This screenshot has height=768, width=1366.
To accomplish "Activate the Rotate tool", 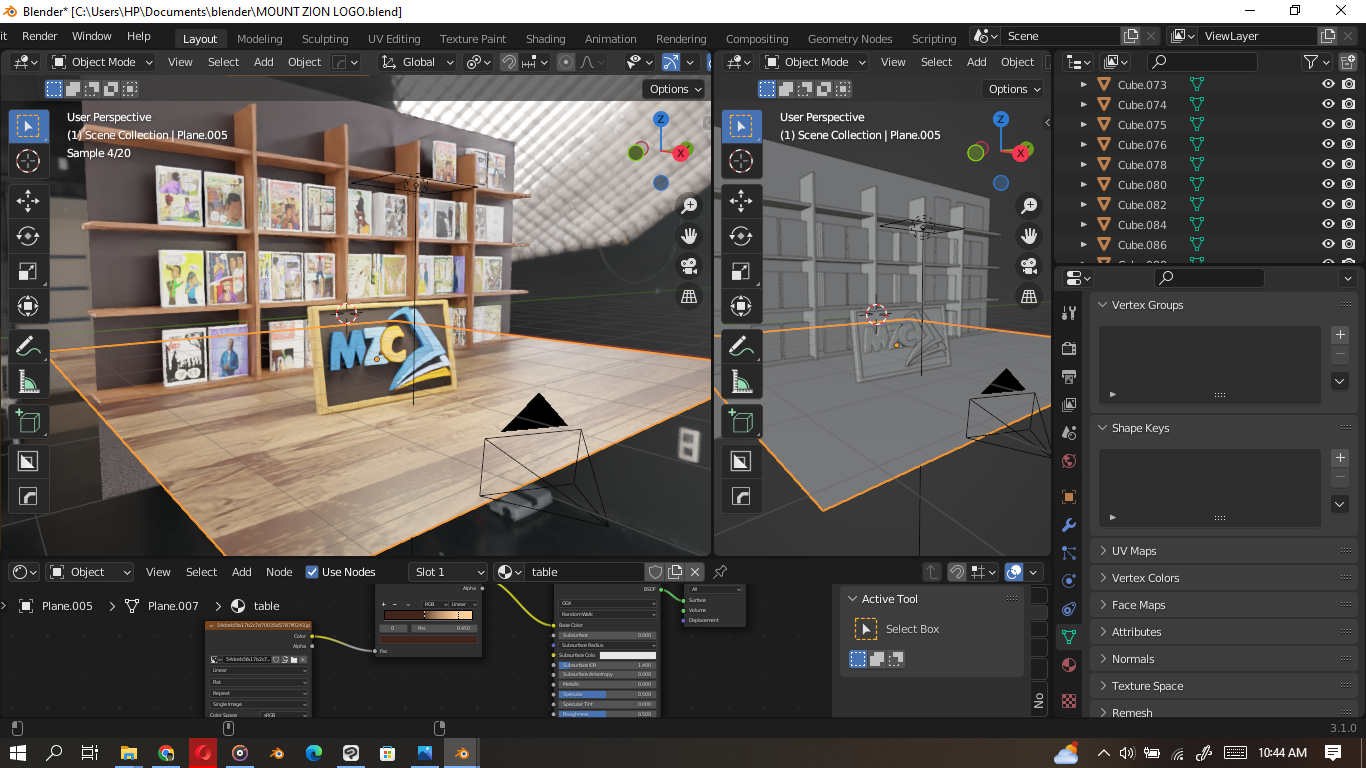I will (x=28, y=236).
